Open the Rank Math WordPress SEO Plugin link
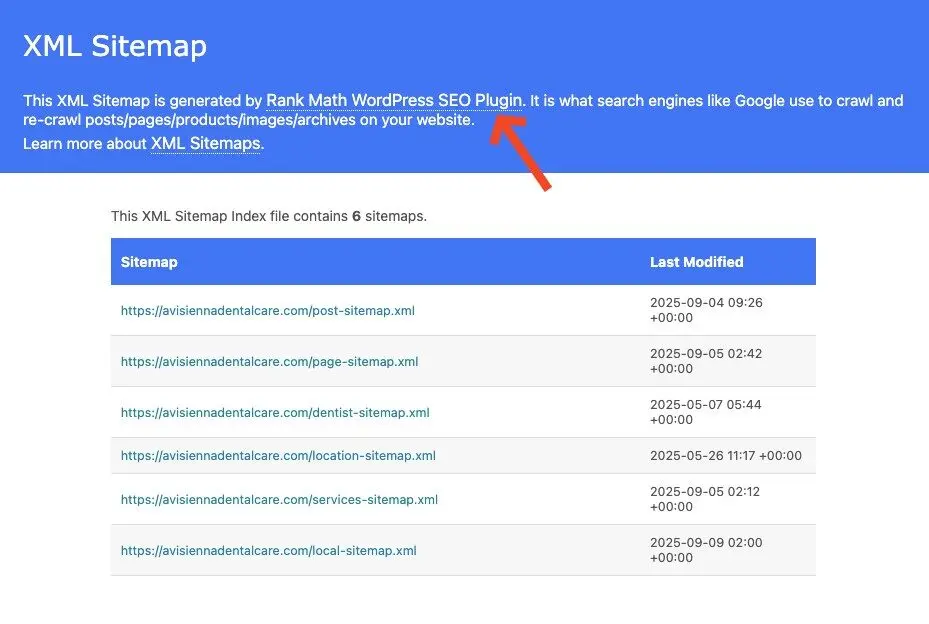The width and height of the screenshot is (929, 624). pos(394,101)
